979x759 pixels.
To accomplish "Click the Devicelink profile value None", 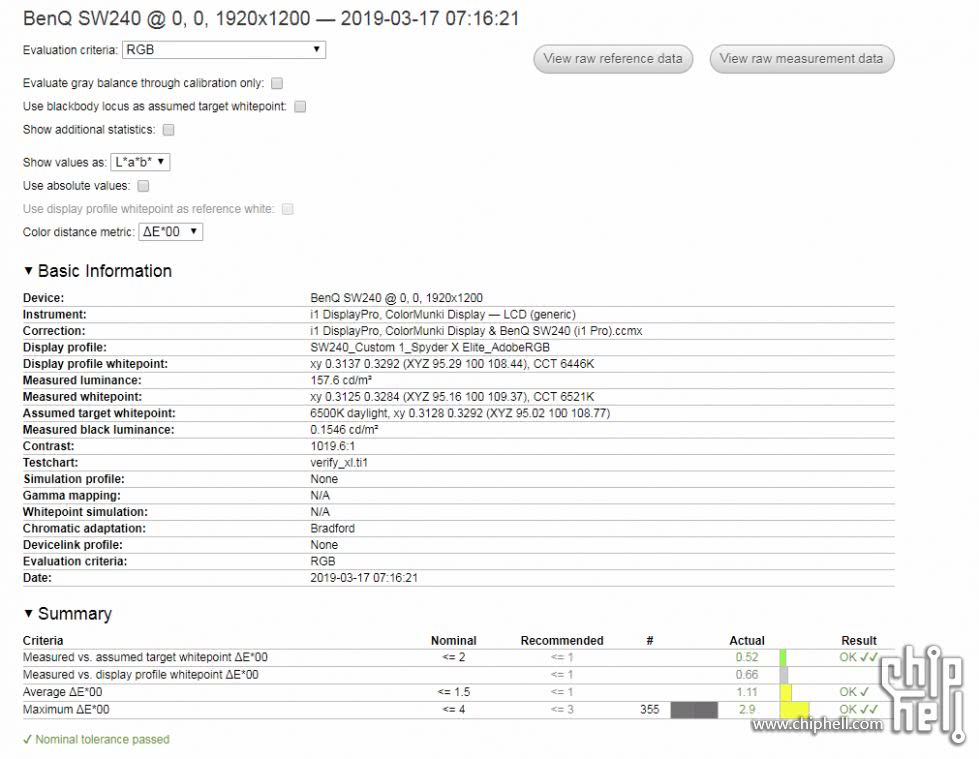I will 324,545.
